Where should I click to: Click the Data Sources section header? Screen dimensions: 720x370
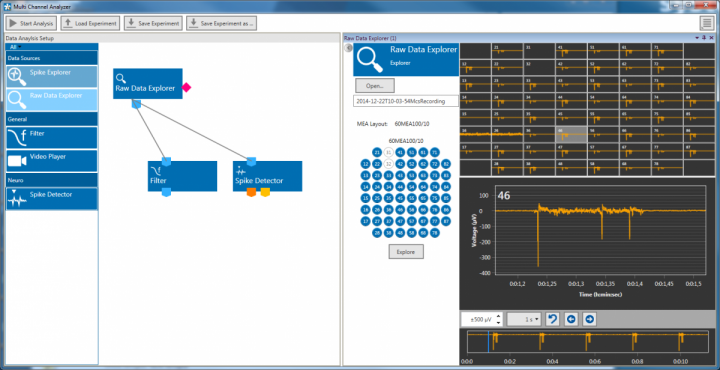point(52,58)
